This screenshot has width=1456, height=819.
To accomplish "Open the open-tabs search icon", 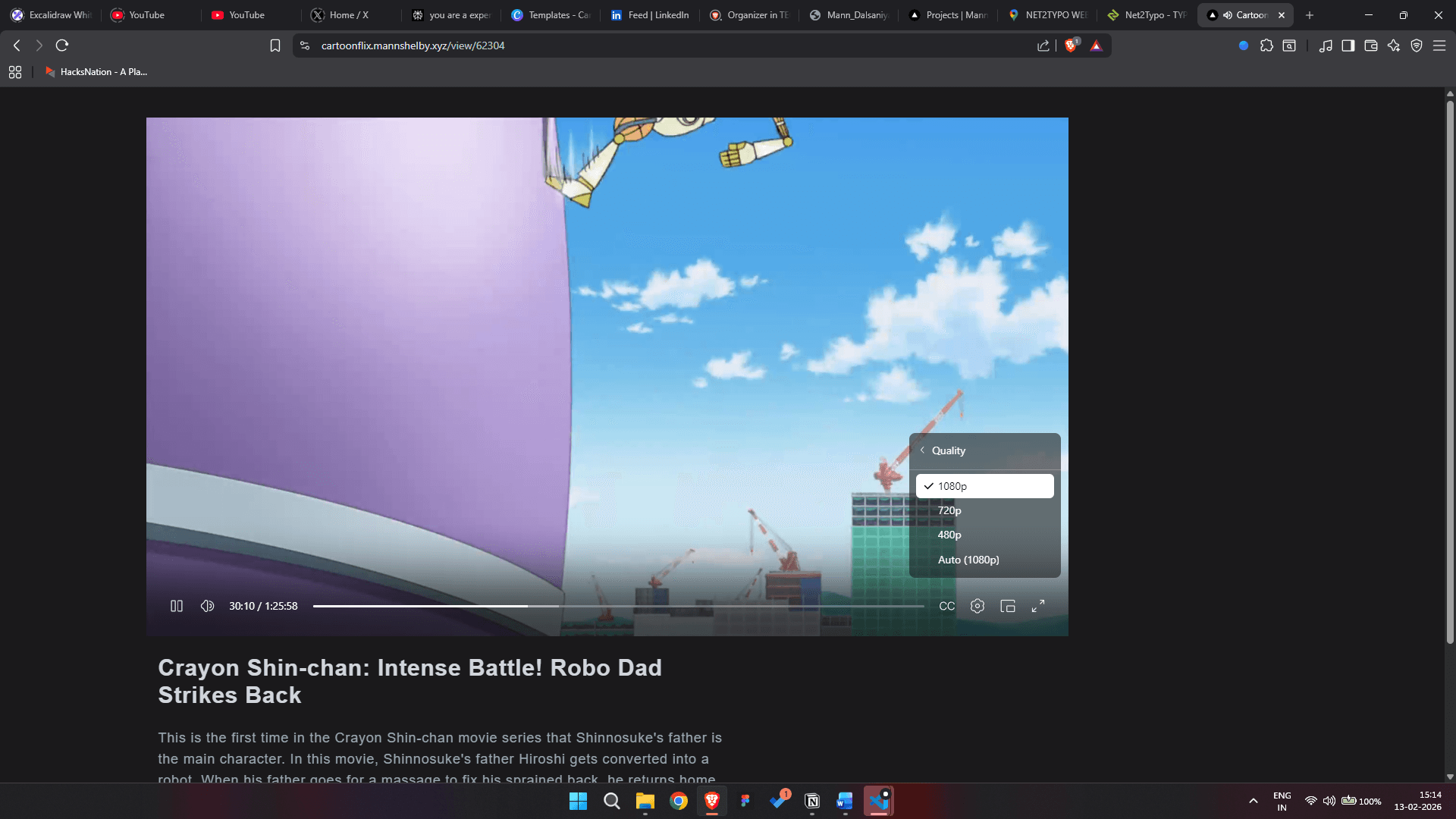I will click(1289, 45).
